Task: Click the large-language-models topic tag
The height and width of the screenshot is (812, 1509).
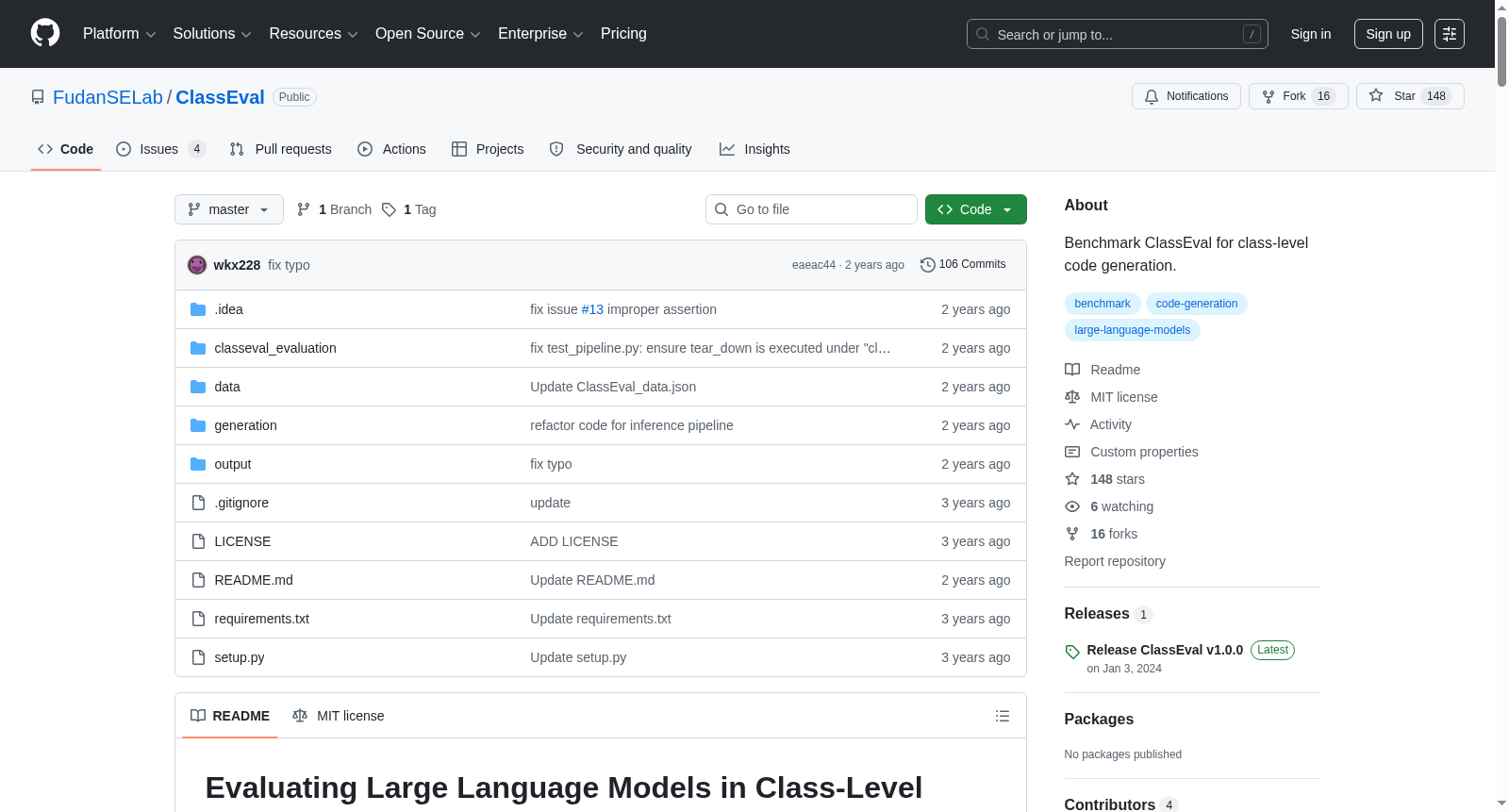Action: [1133, 330]
